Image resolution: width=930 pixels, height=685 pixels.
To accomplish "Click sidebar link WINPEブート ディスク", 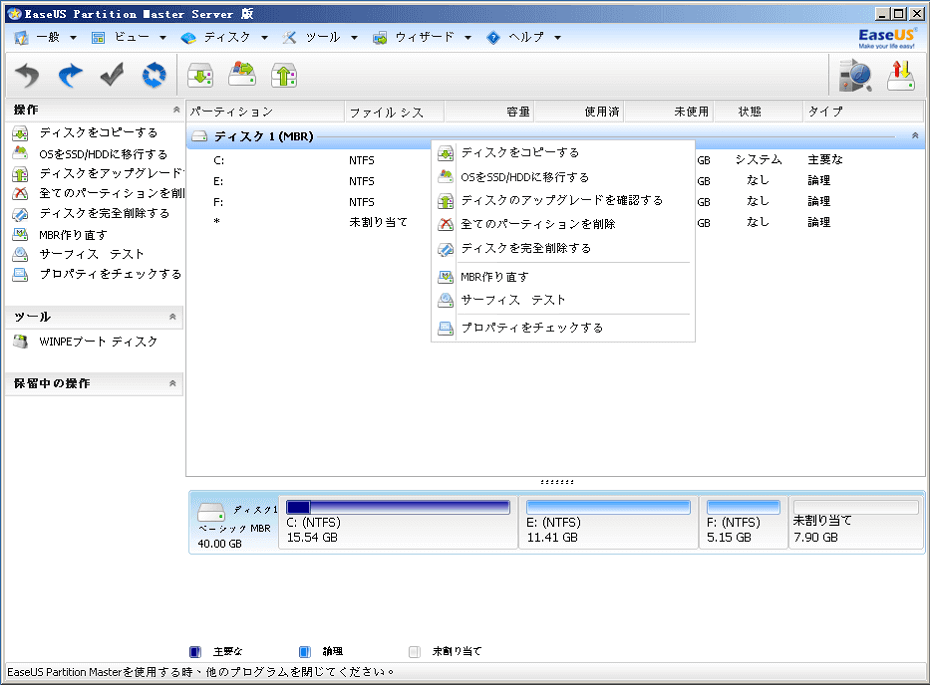I will click(98, 342).
